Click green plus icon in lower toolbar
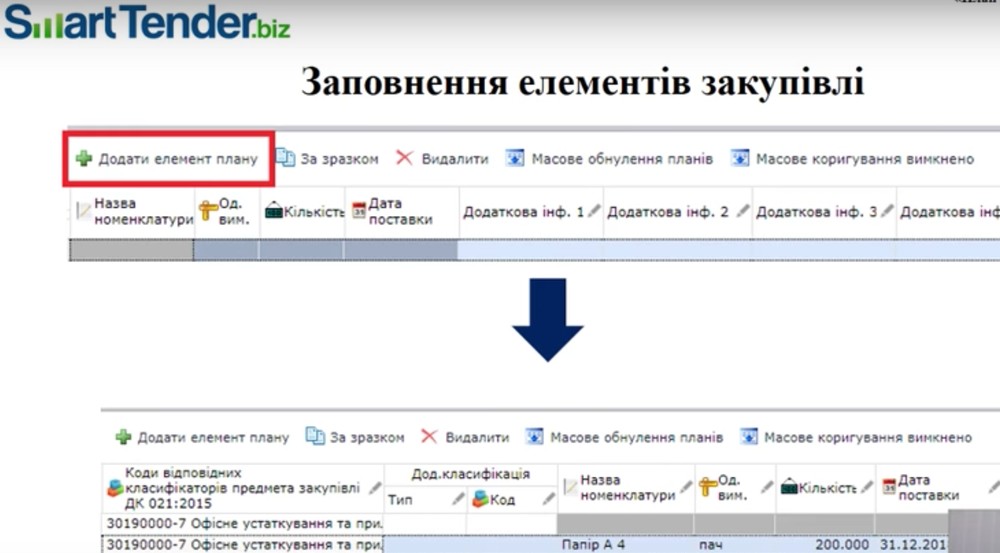 (x=123, y=437)
